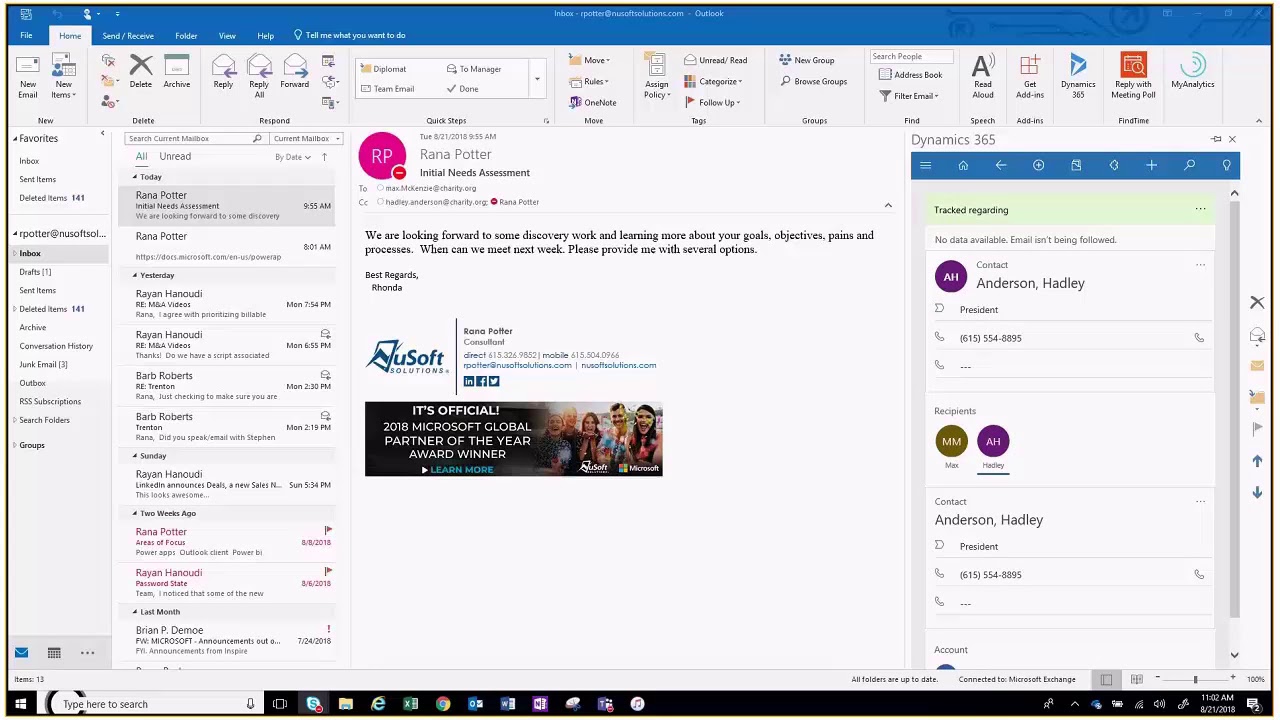1280x720 pixels.
Task: Show Unread messages only
Action: [x=175, y=157]
